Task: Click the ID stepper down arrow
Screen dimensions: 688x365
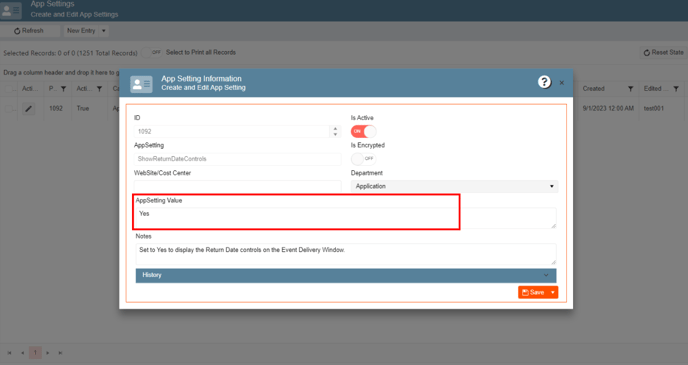Action: (x=335, y=134)
